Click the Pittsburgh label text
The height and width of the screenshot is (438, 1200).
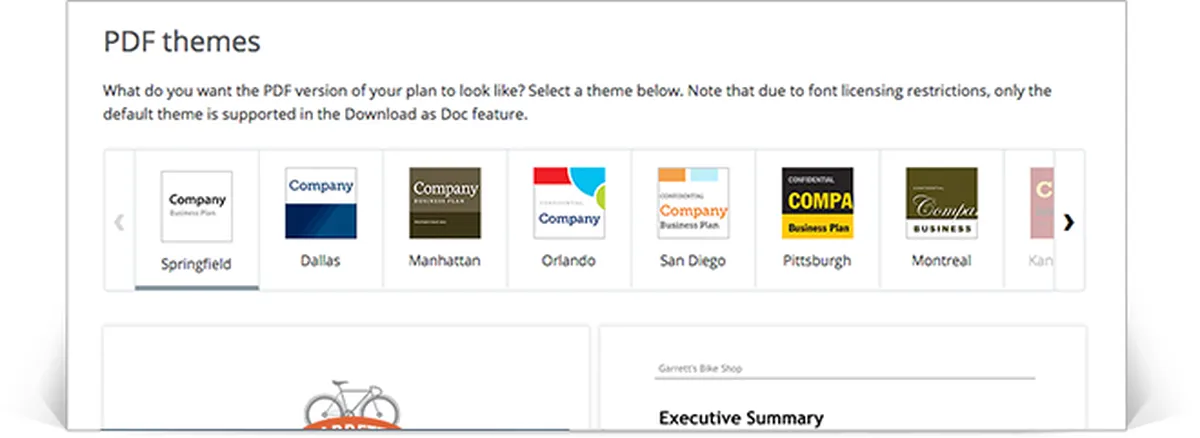coord(817,261)
